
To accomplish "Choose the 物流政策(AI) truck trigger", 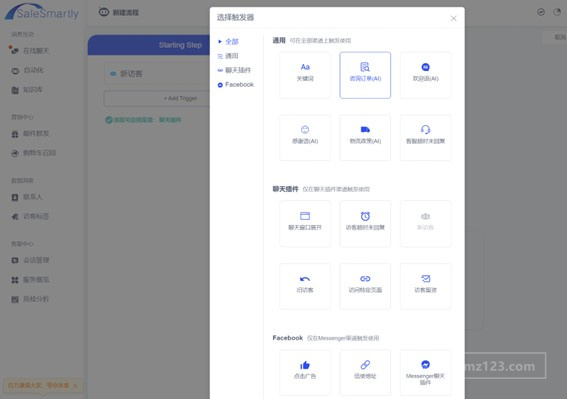I will pos(365,137).
